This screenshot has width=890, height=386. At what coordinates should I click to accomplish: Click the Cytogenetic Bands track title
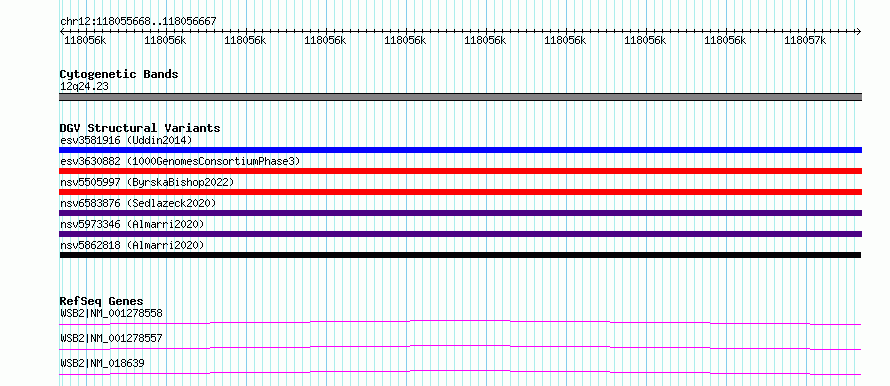pos(119,74)
